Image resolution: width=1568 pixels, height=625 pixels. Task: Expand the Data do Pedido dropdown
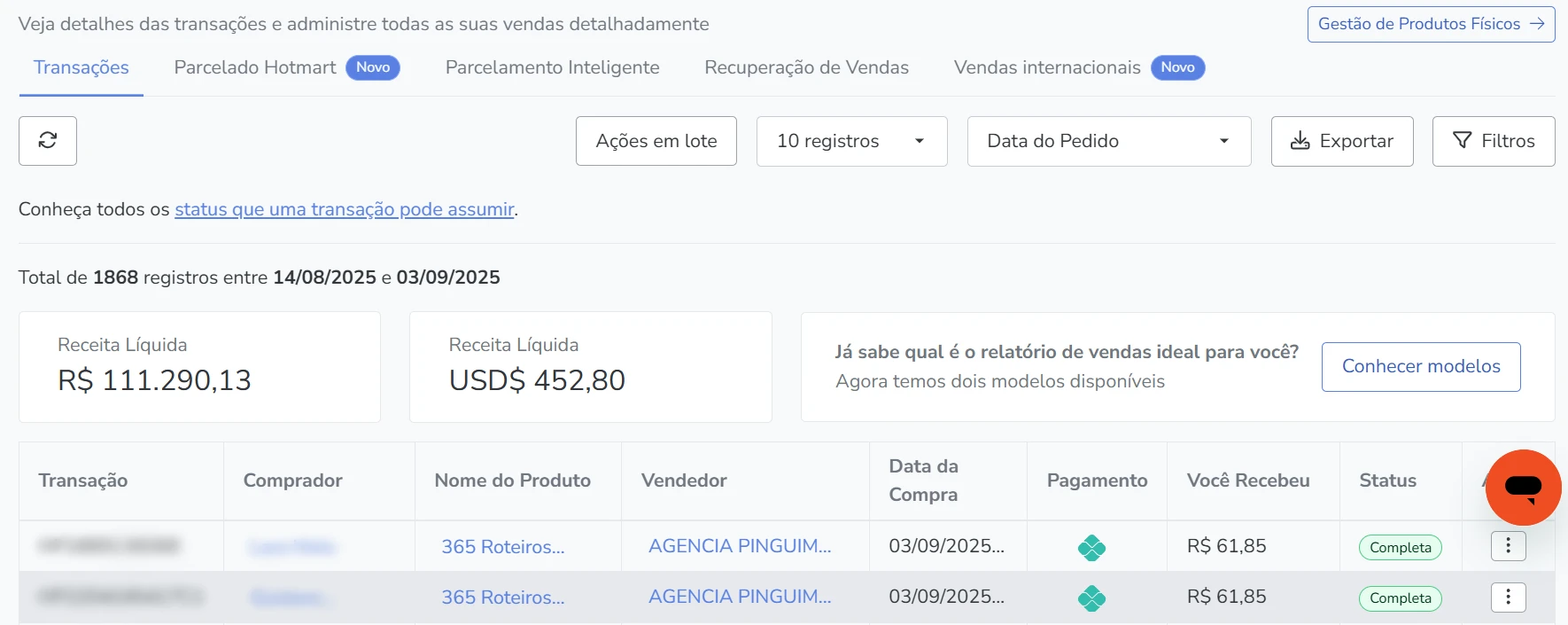(x=1107, y=141)
